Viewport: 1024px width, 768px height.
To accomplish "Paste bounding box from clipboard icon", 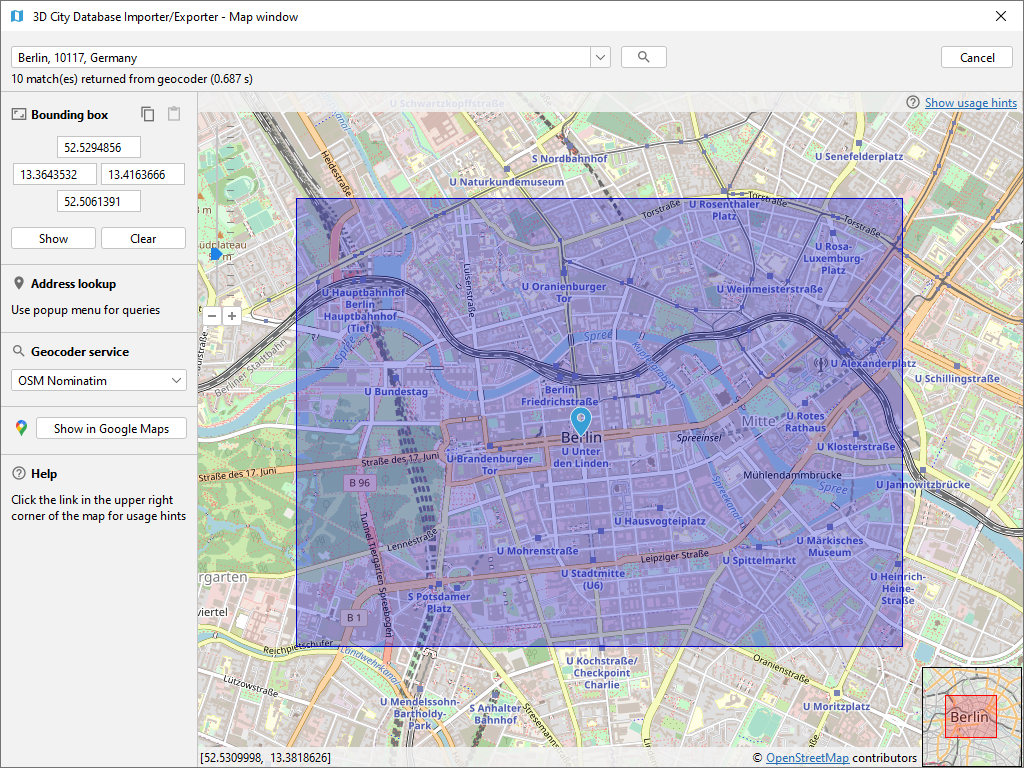I will pos(174,114).
